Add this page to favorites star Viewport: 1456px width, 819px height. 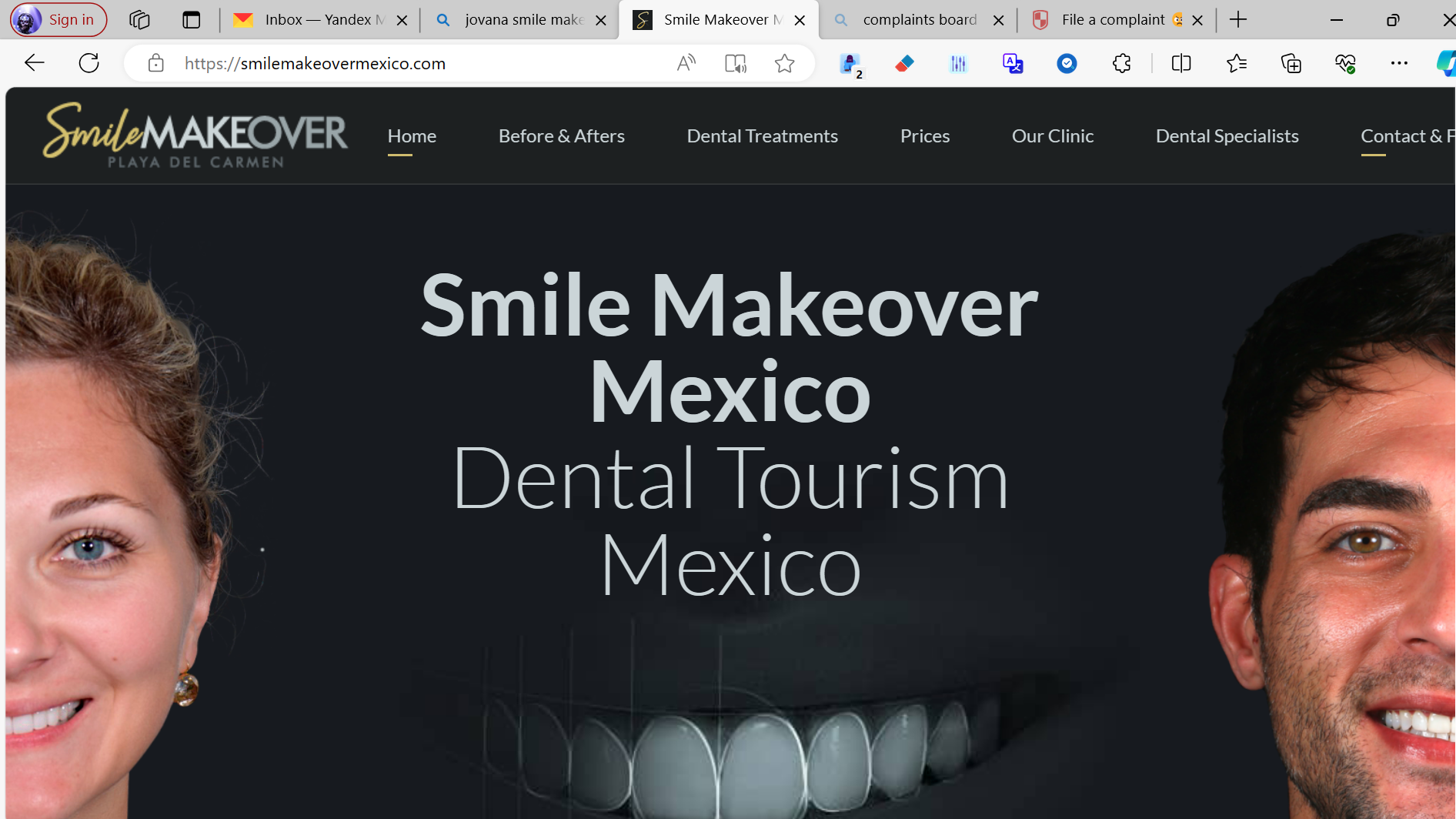point(784,63)
